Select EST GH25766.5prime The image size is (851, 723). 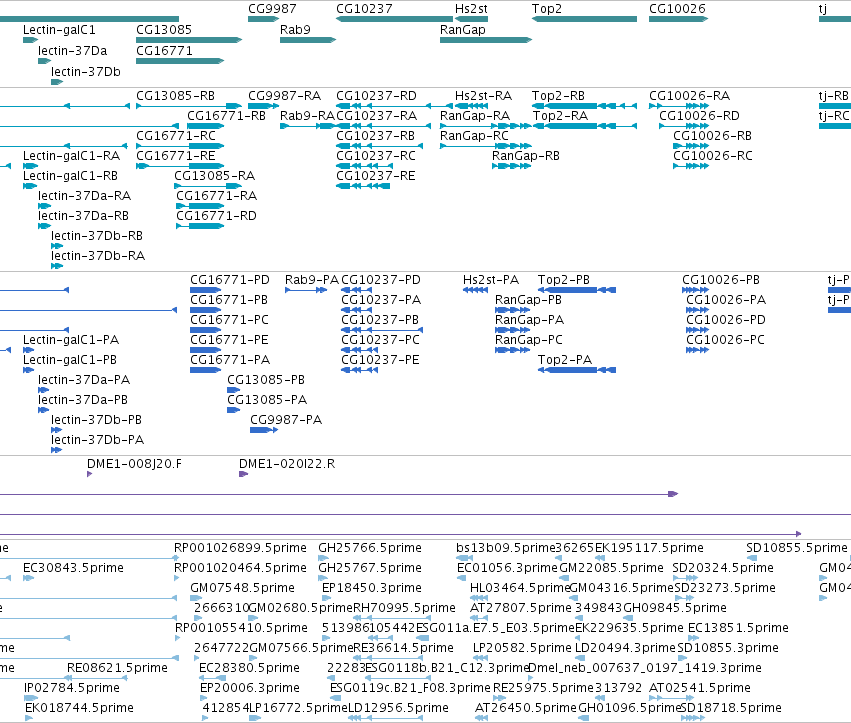[x=370, y=548]
